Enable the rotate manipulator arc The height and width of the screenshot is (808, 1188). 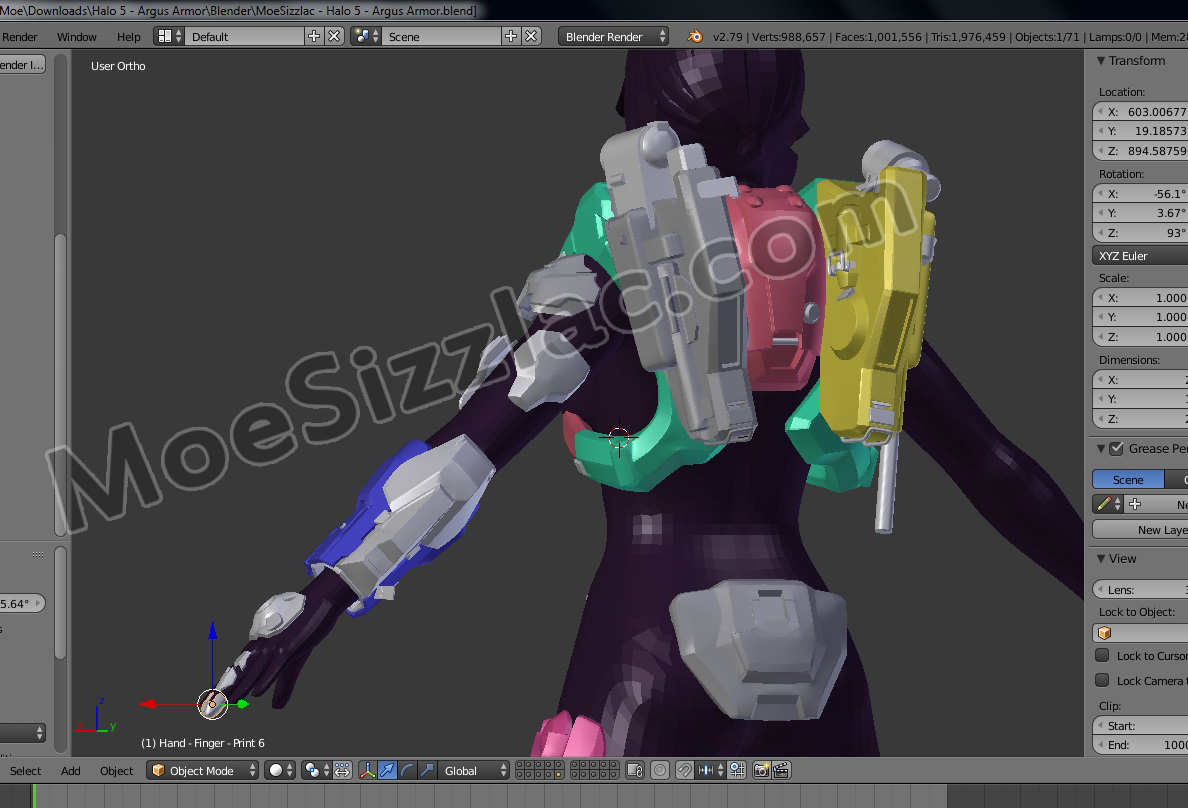pyautogui.click(x=407, y=771)
